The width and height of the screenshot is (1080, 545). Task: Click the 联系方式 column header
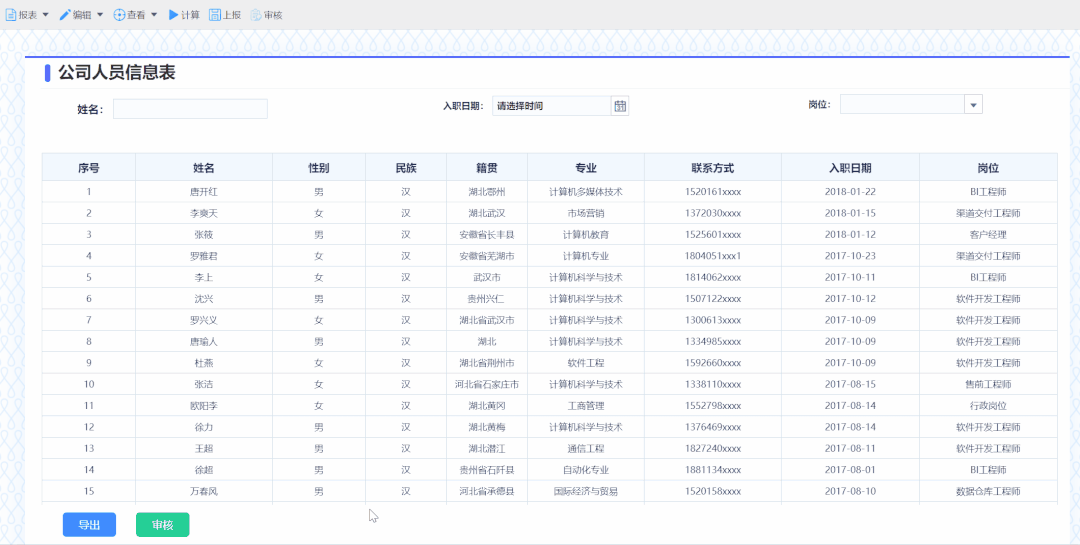(x=712, y=168)
